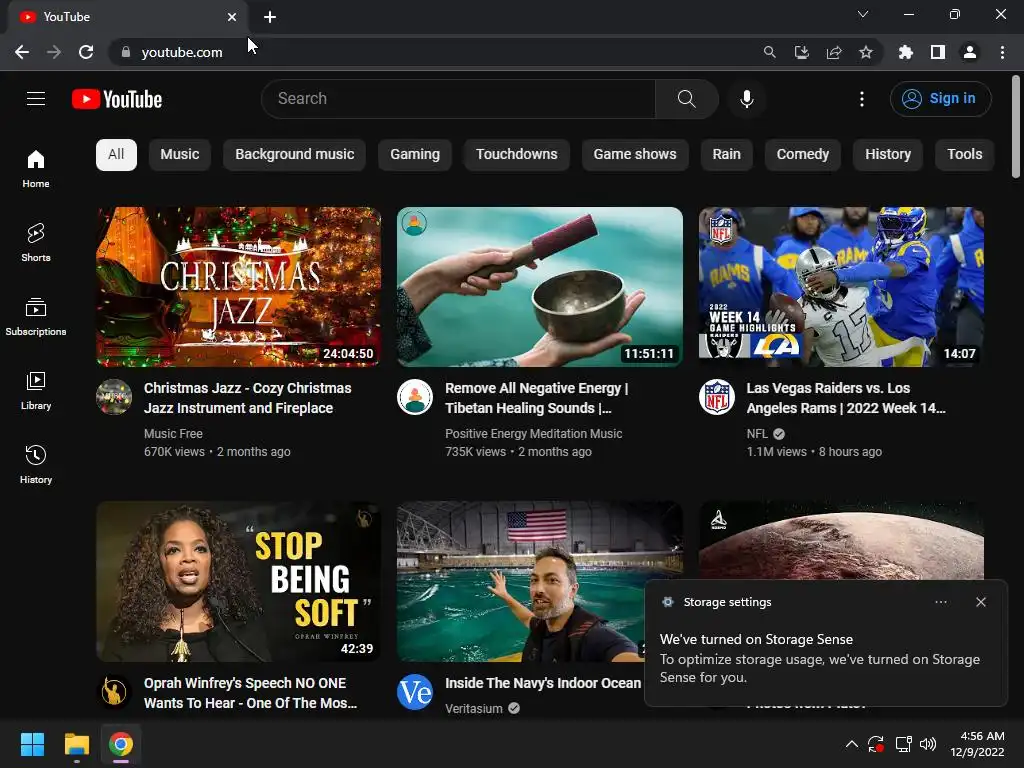Viewport: 1024px width, 768px height.
Task: Open clock and date in taskbar
Action: point(977,744)
